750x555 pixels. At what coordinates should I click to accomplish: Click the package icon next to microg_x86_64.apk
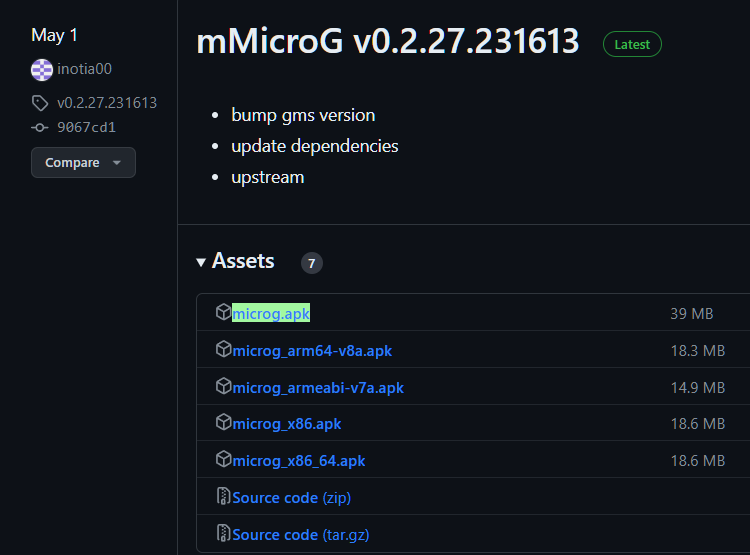click(x=223, y=459)
